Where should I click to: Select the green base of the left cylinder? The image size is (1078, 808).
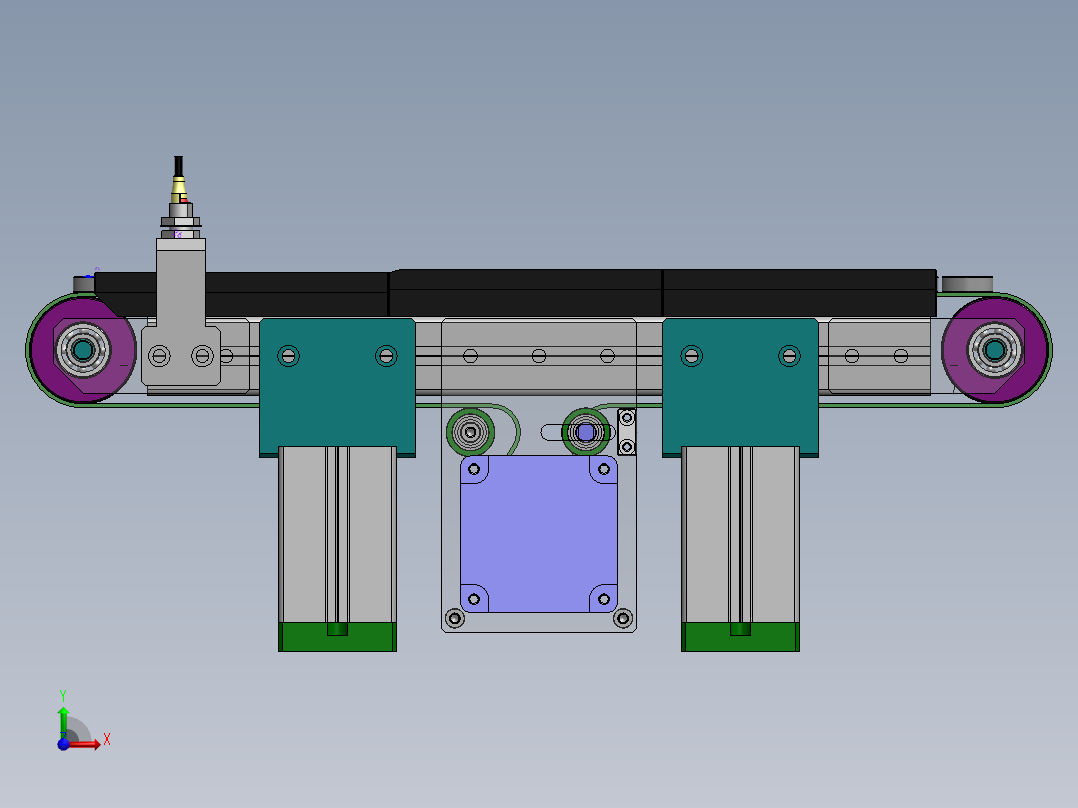click(337, 637)
